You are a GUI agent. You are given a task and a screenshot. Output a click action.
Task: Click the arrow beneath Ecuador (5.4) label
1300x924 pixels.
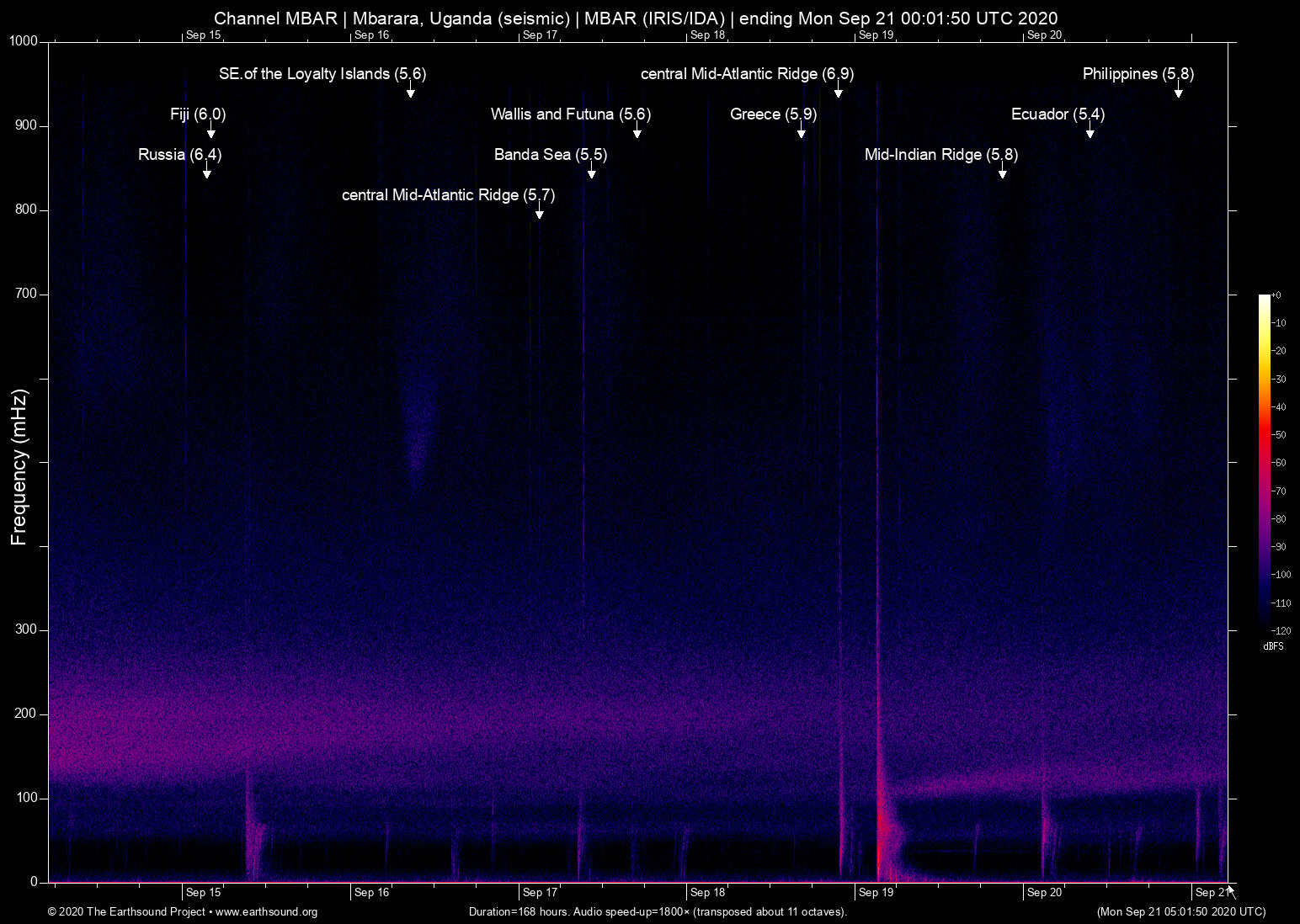[x=1090, y=131]
